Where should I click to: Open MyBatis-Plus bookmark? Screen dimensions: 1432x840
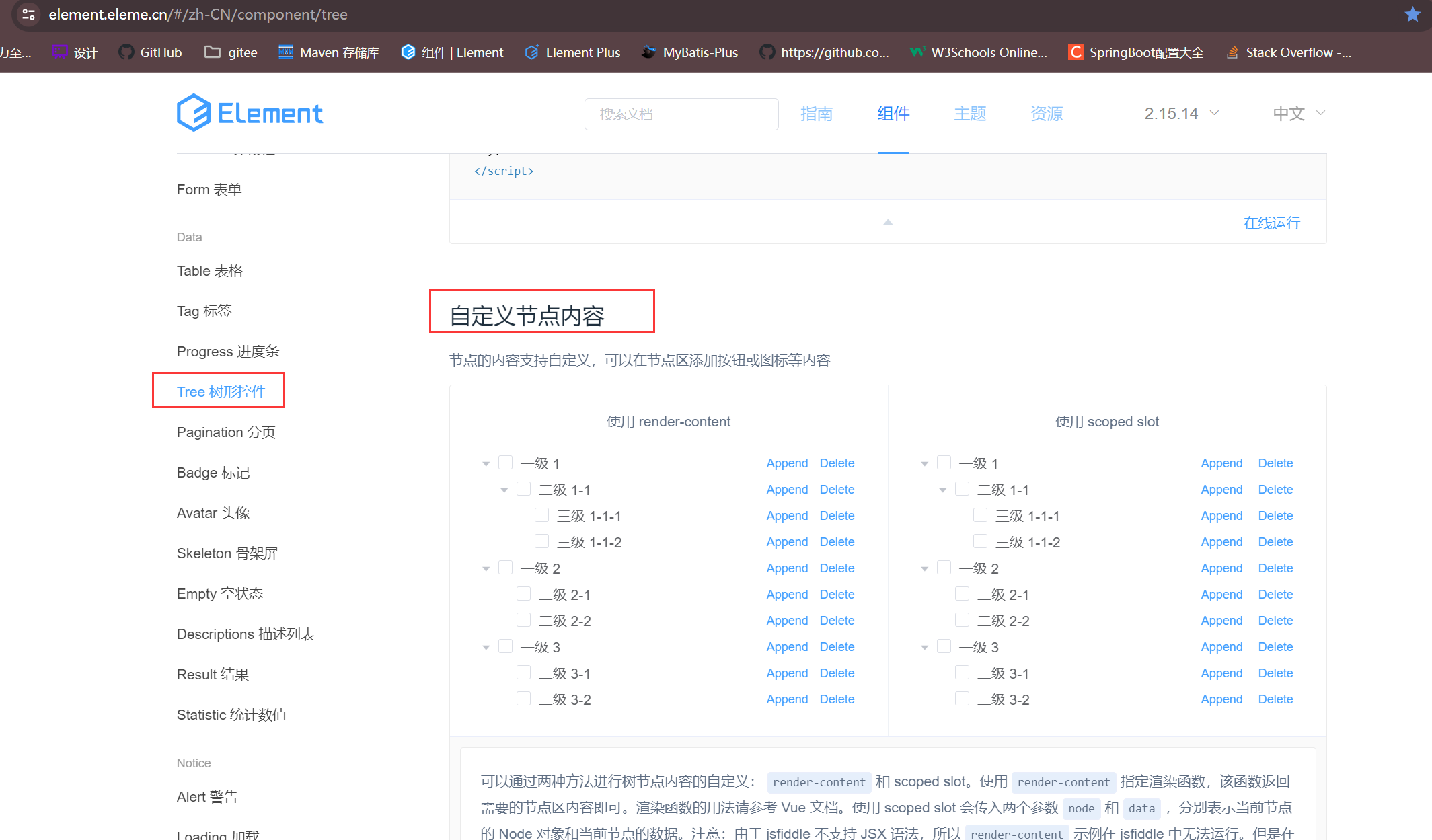[x=689, y=52]
